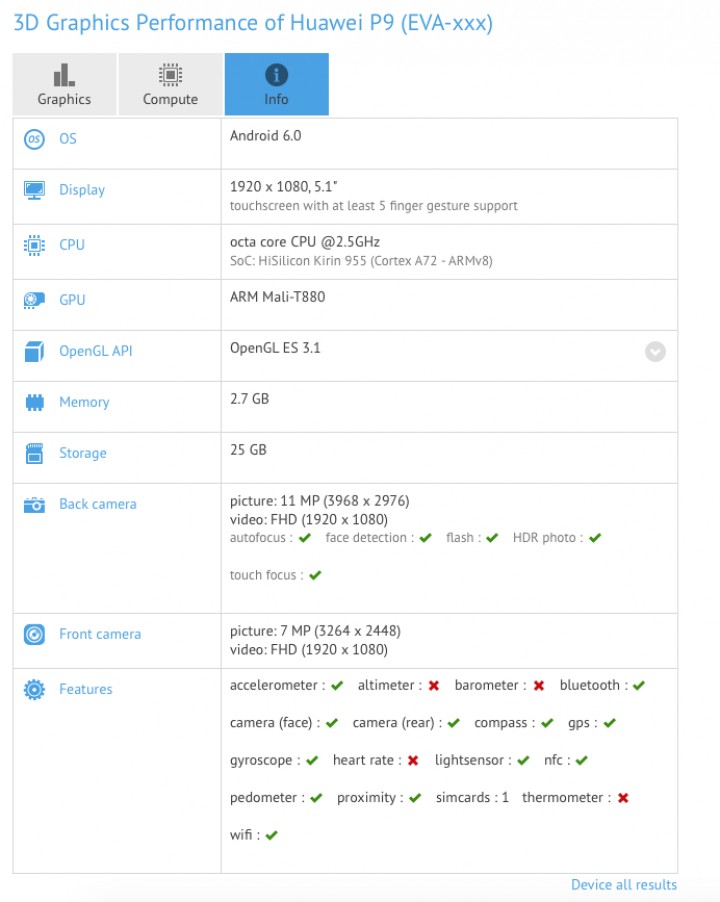Click the CPU chip icon

click(x=35, y=245)
